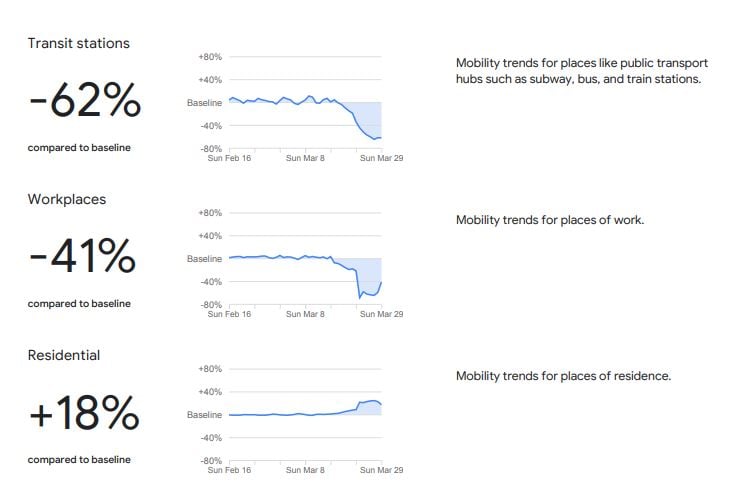Viewport: 742px width, 490px height.
Task: Select the +18% residential figure
Action: coord(84,412)
